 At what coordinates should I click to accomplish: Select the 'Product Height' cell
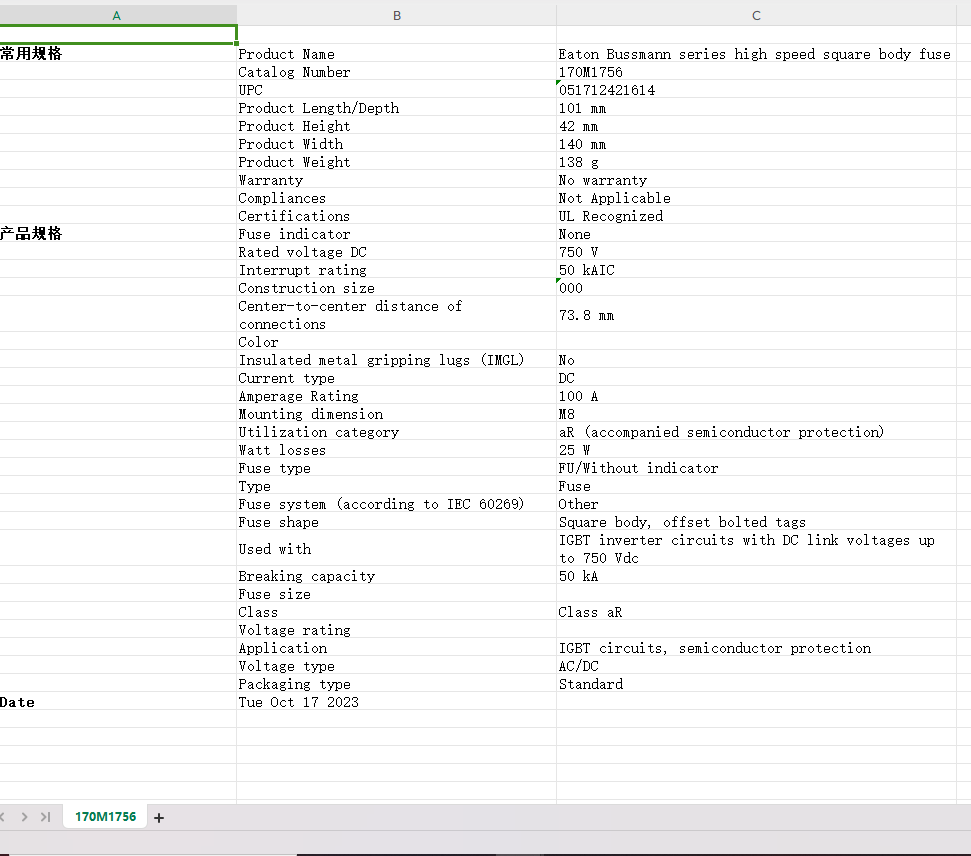[396, 126]
